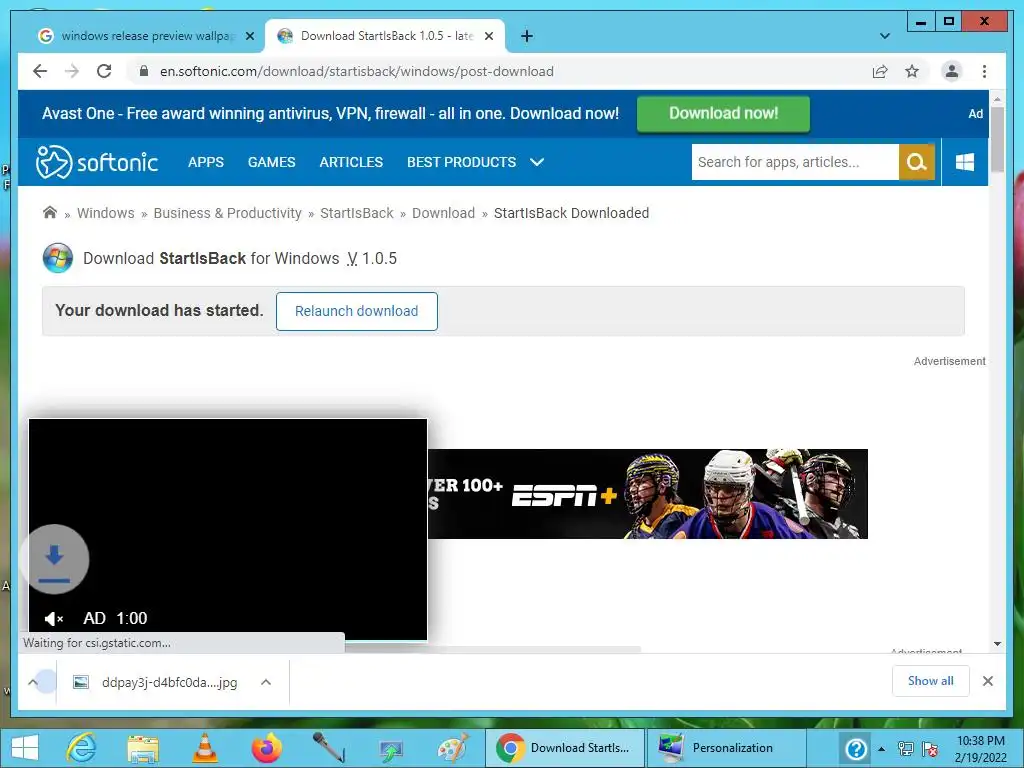The image size is (1024, 768).
Task: Bookmark this page with star icon
Action: tap(912, 71)
